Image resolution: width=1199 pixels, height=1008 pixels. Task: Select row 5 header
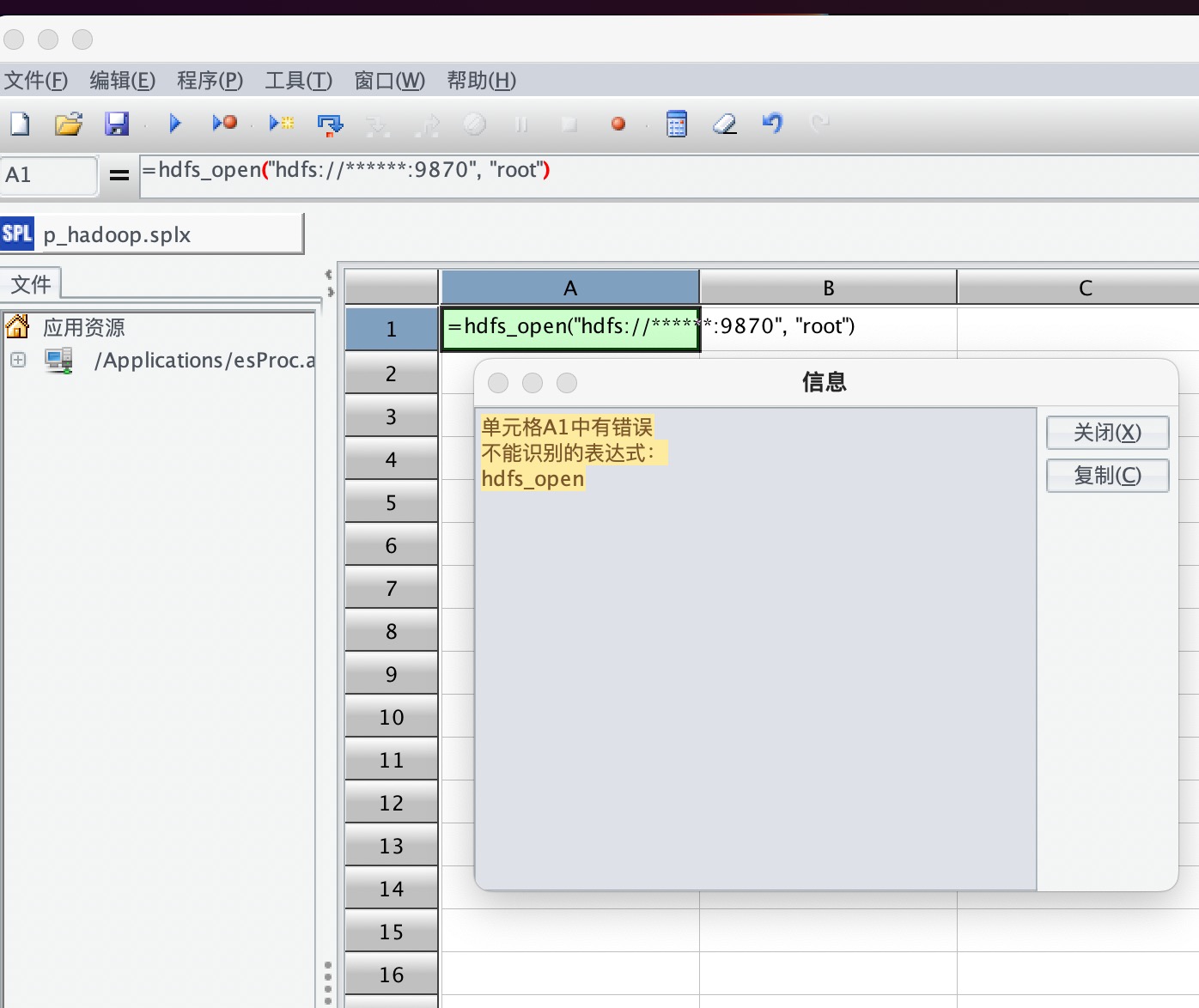pos(392,501)
